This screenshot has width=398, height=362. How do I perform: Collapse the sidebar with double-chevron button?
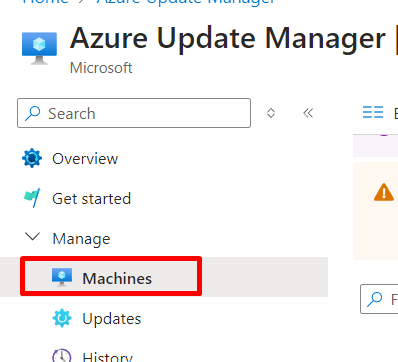coord(308,113)
